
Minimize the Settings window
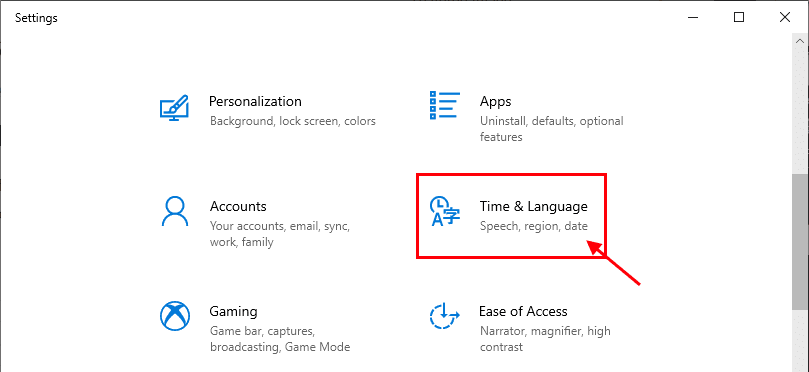[693, 18]
